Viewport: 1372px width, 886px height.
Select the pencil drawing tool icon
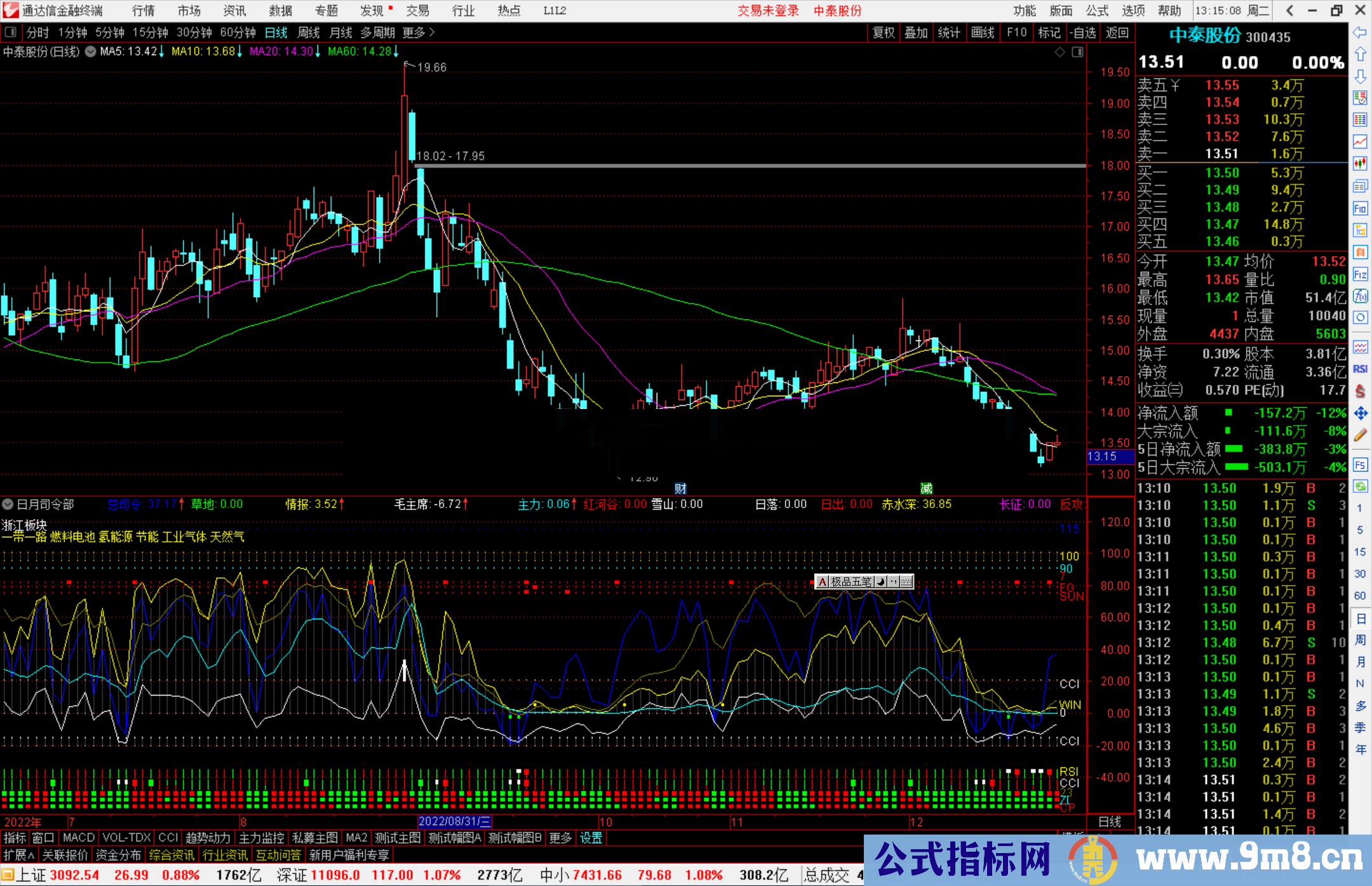click(x=1360, y=436)
